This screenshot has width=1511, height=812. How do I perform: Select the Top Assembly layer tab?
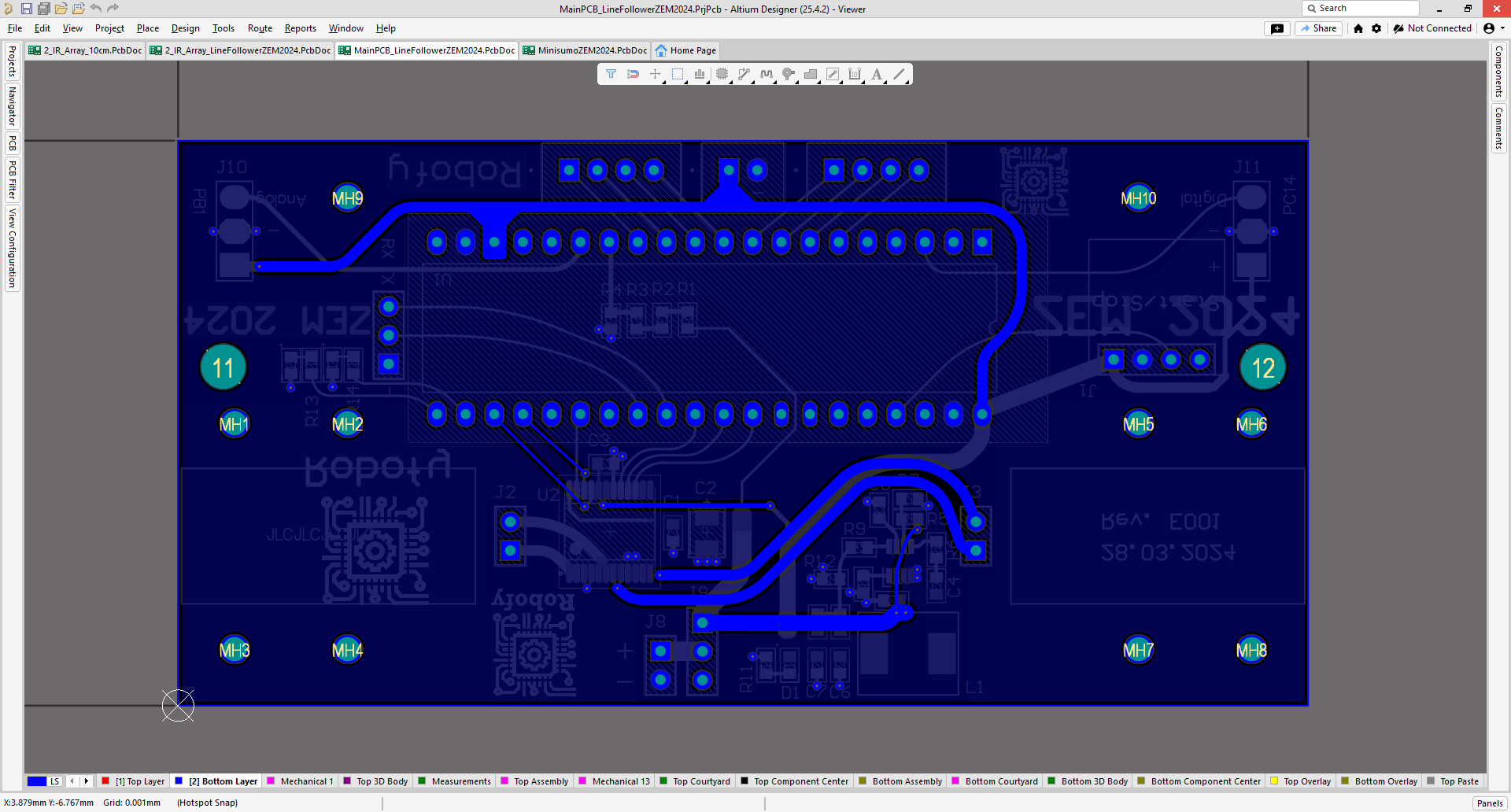534,781
